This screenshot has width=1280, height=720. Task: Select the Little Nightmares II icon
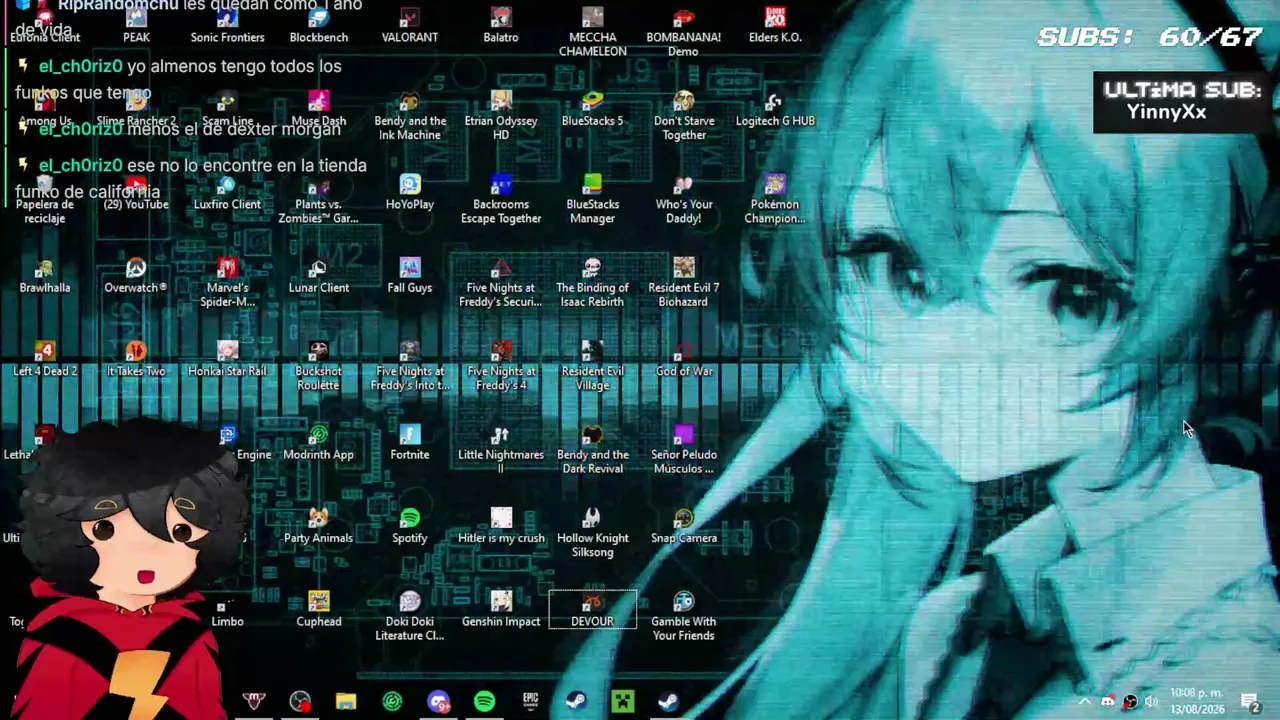501,450
